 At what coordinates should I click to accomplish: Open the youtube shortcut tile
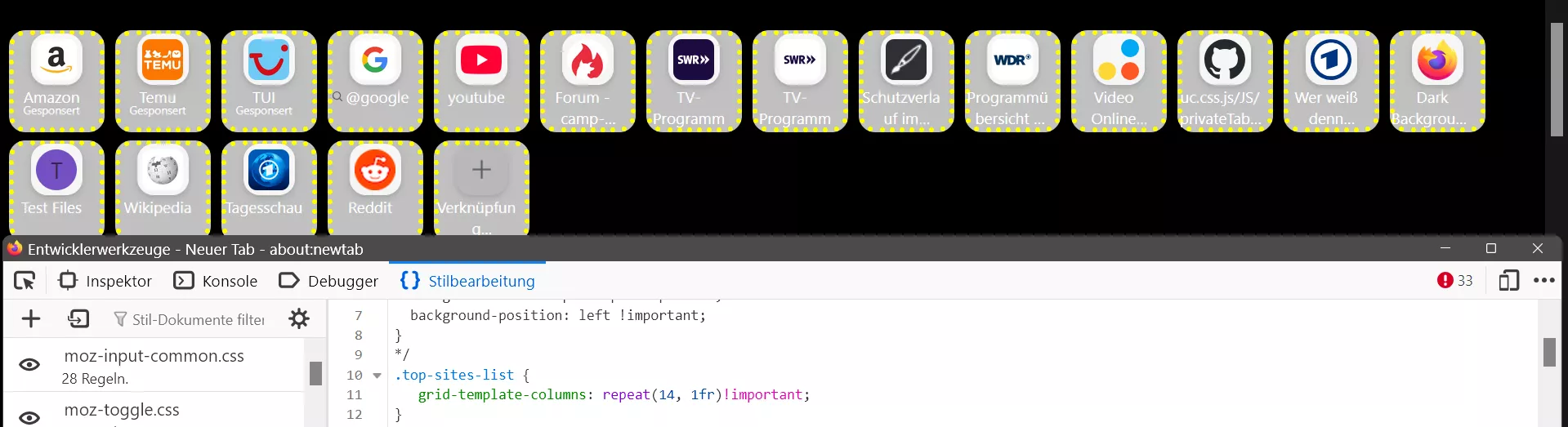tap(481, 81)
